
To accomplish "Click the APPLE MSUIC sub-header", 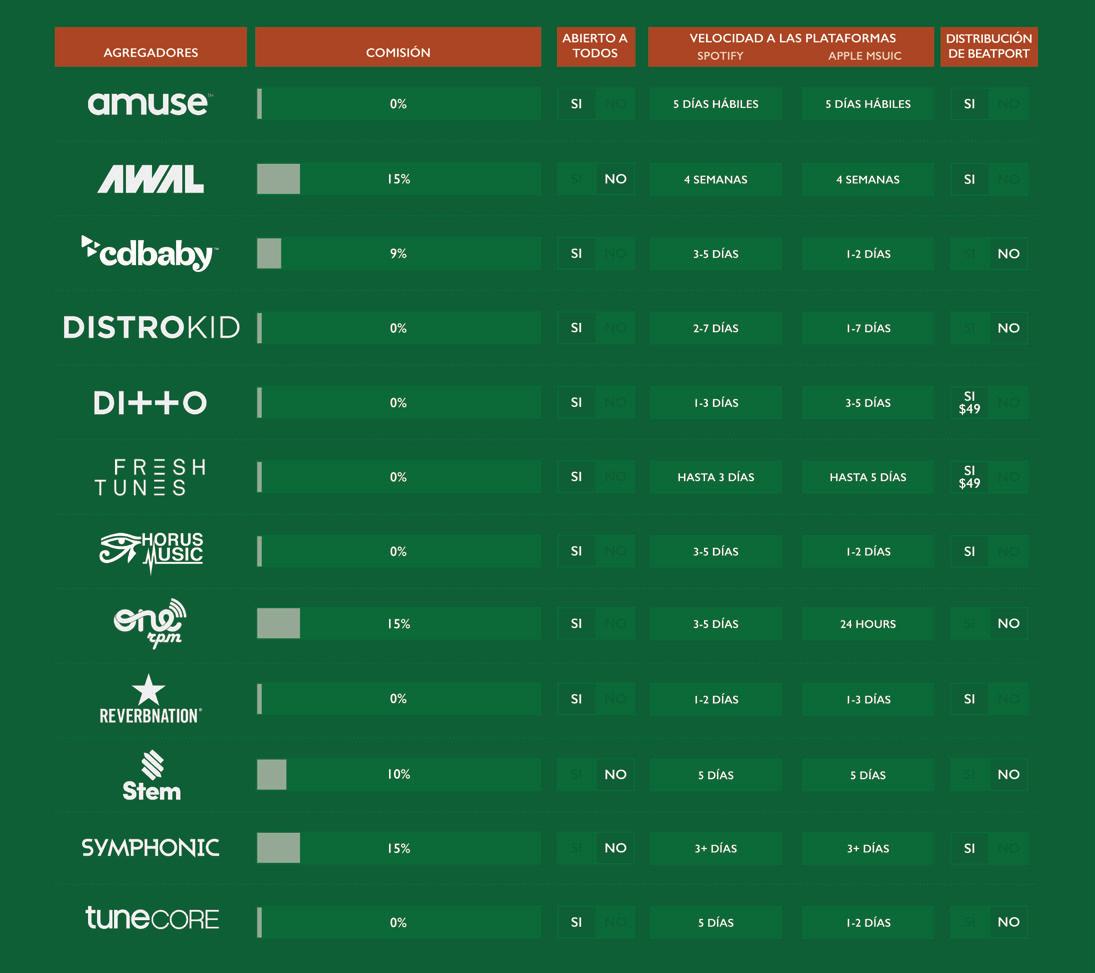I will (x=865, y=56).
